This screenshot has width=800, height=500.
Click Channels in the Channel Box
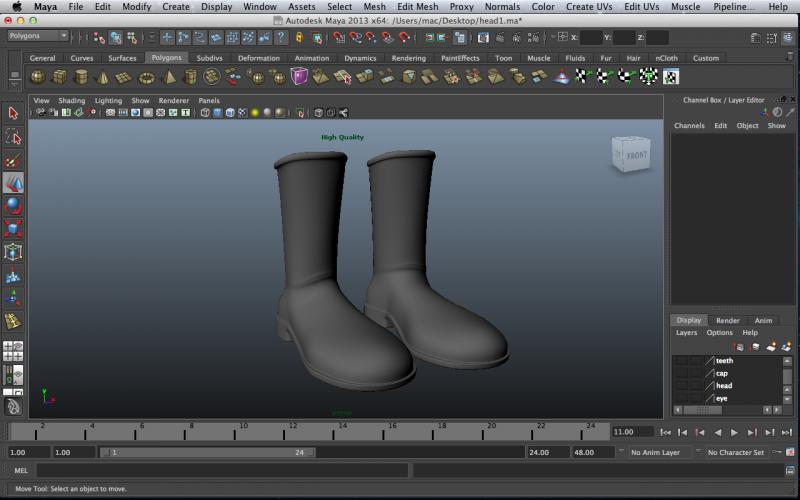(689, 126)
